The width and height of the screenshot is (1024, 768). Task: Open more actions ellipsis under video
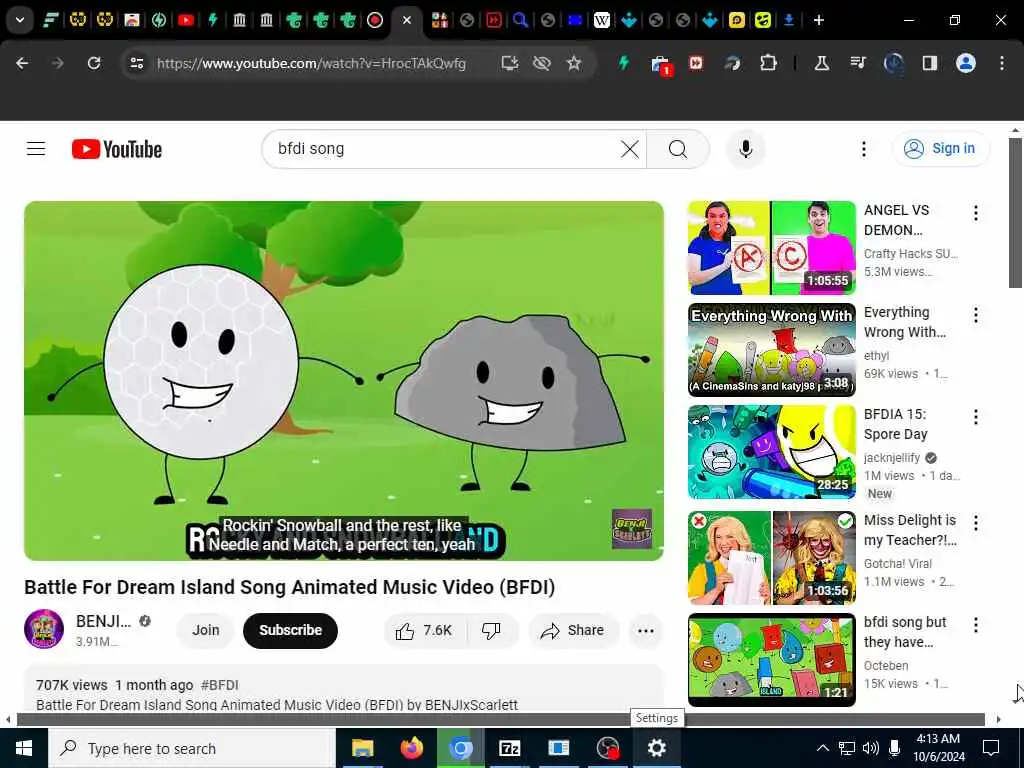pyautogui.click(x=645, y=630)
